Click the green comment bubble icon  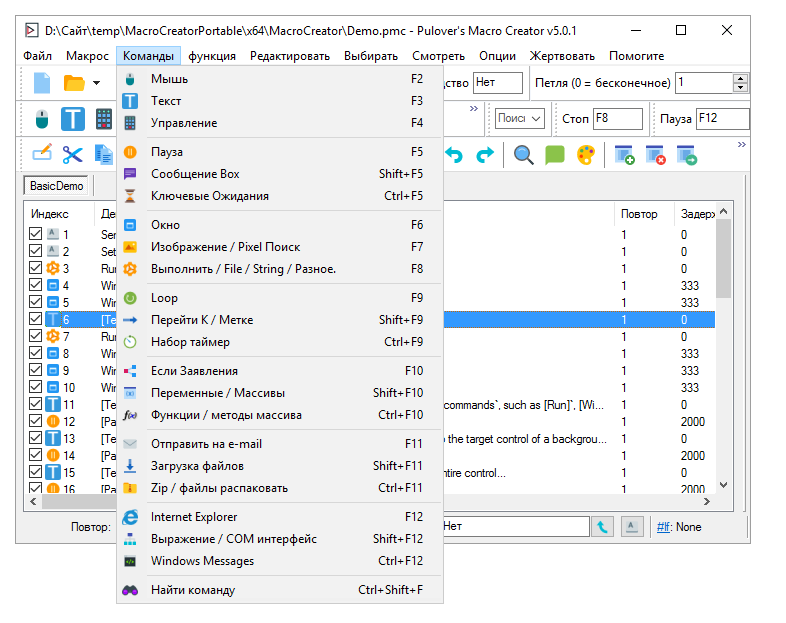coord(554,155)
